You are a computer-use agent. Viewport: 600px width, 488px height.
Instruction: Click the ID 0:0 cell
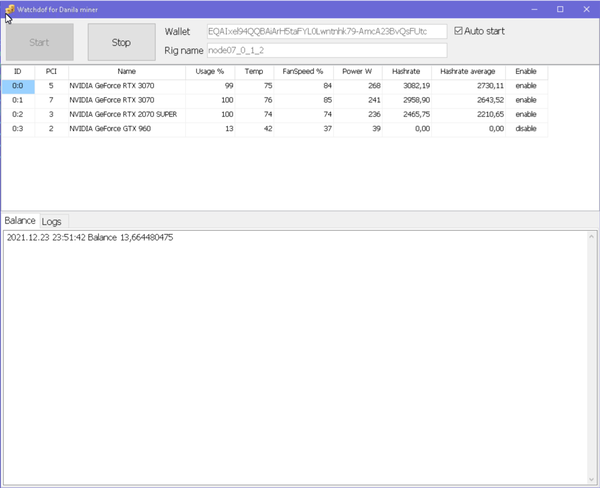pos(17,87)
